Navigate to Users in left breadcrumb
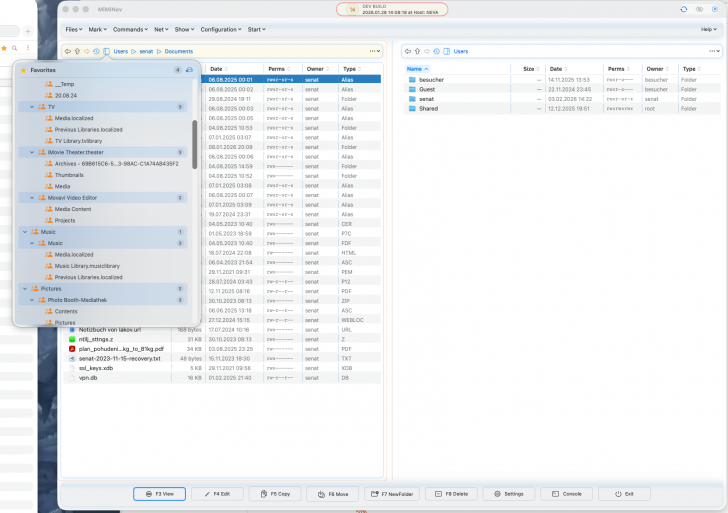 (121, 52)
